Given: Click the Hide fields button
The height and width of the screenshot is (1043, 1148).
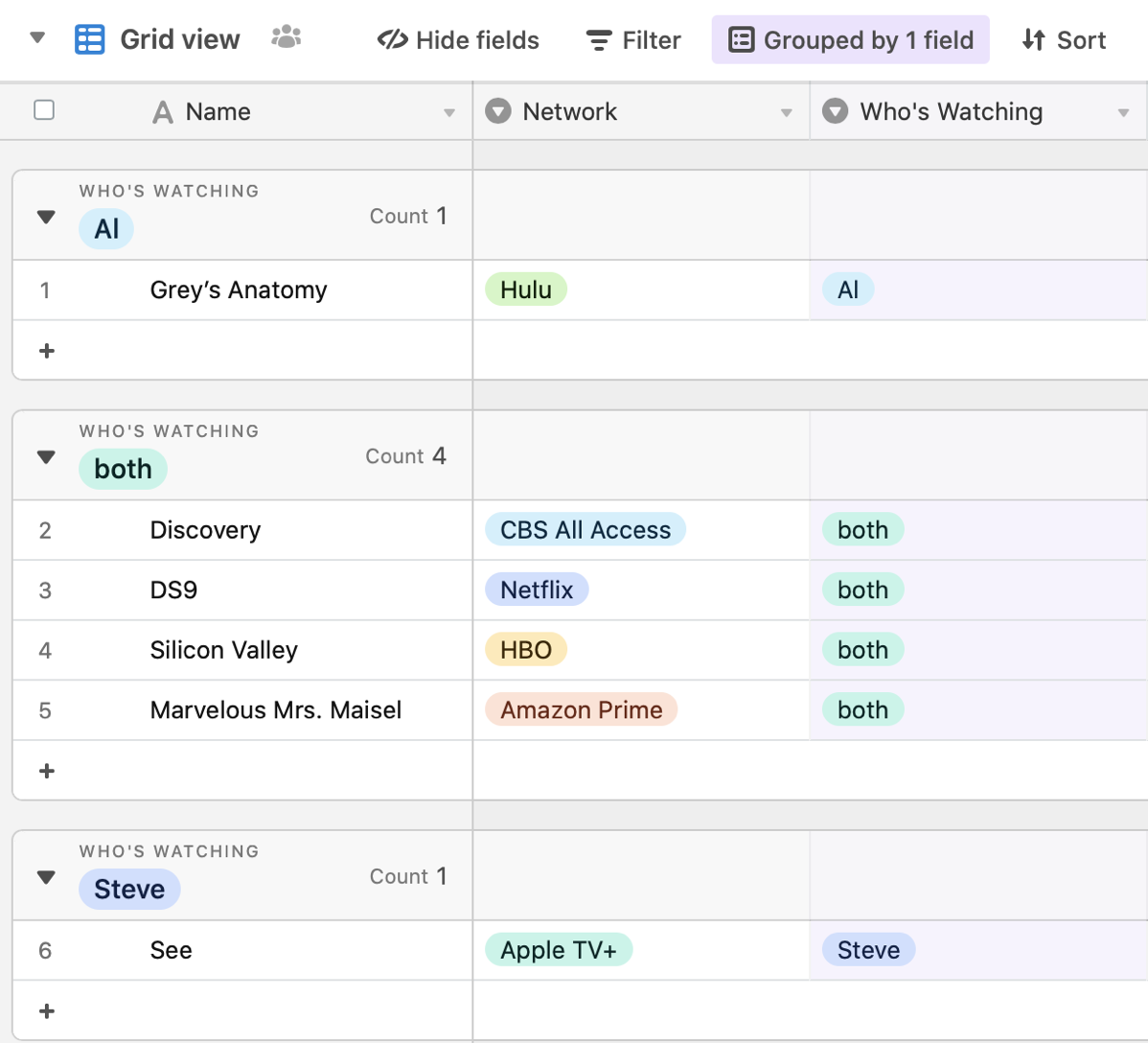Looking at the screenshot, I should point(458,40).
